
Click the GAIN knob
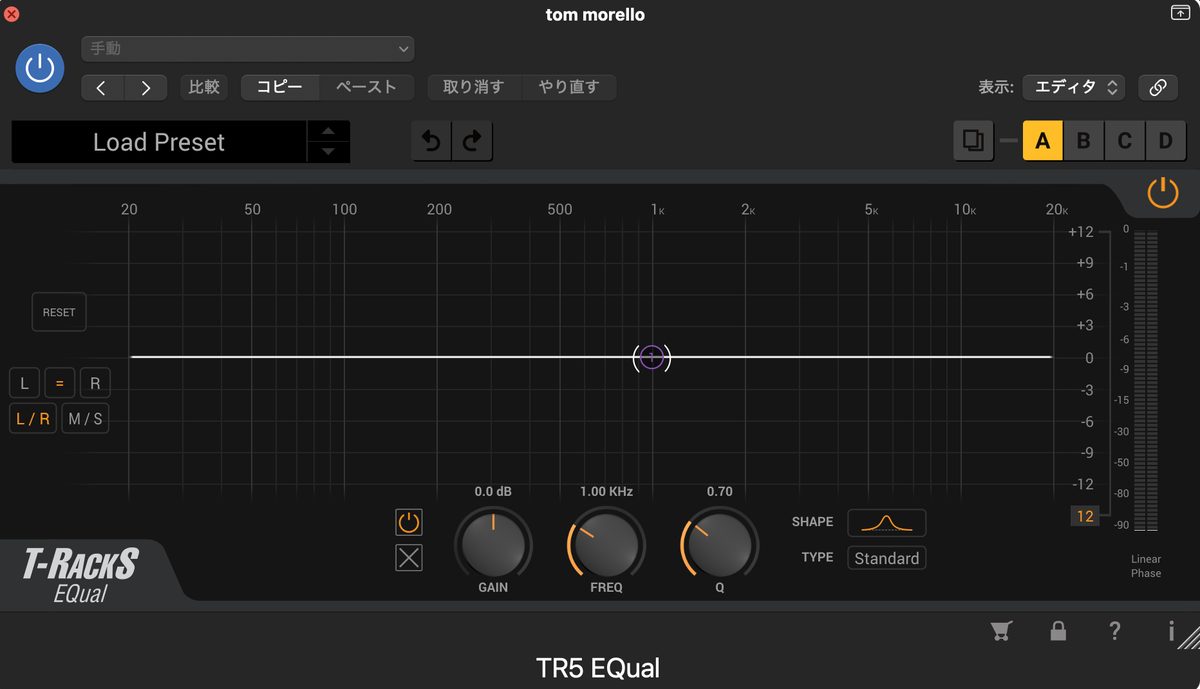pyautogui.click(x=493, y=545)
